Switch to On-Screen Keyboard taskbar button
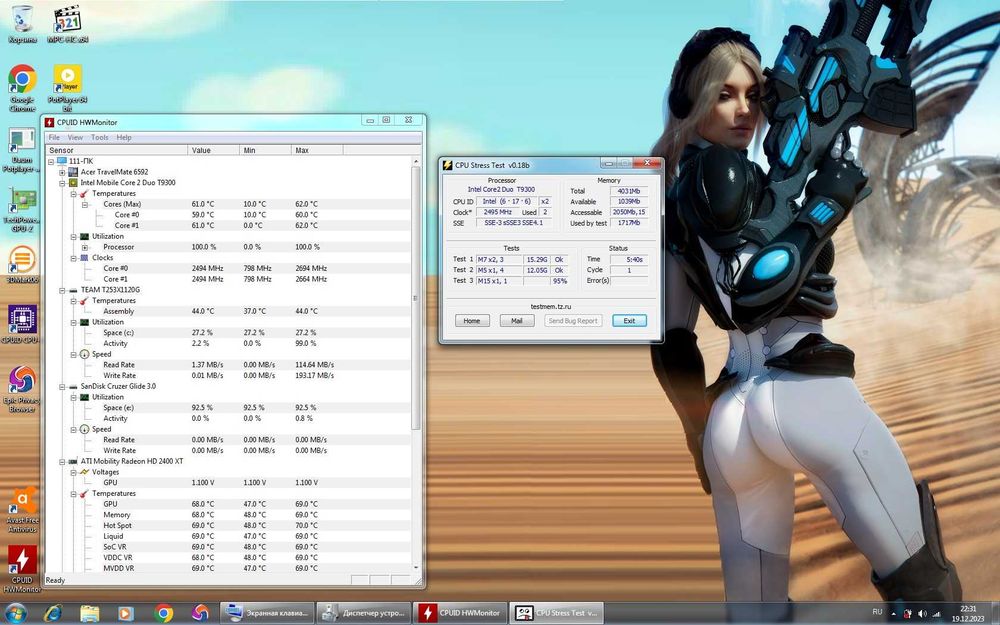 pyautogui.click(x=268, y=613)
